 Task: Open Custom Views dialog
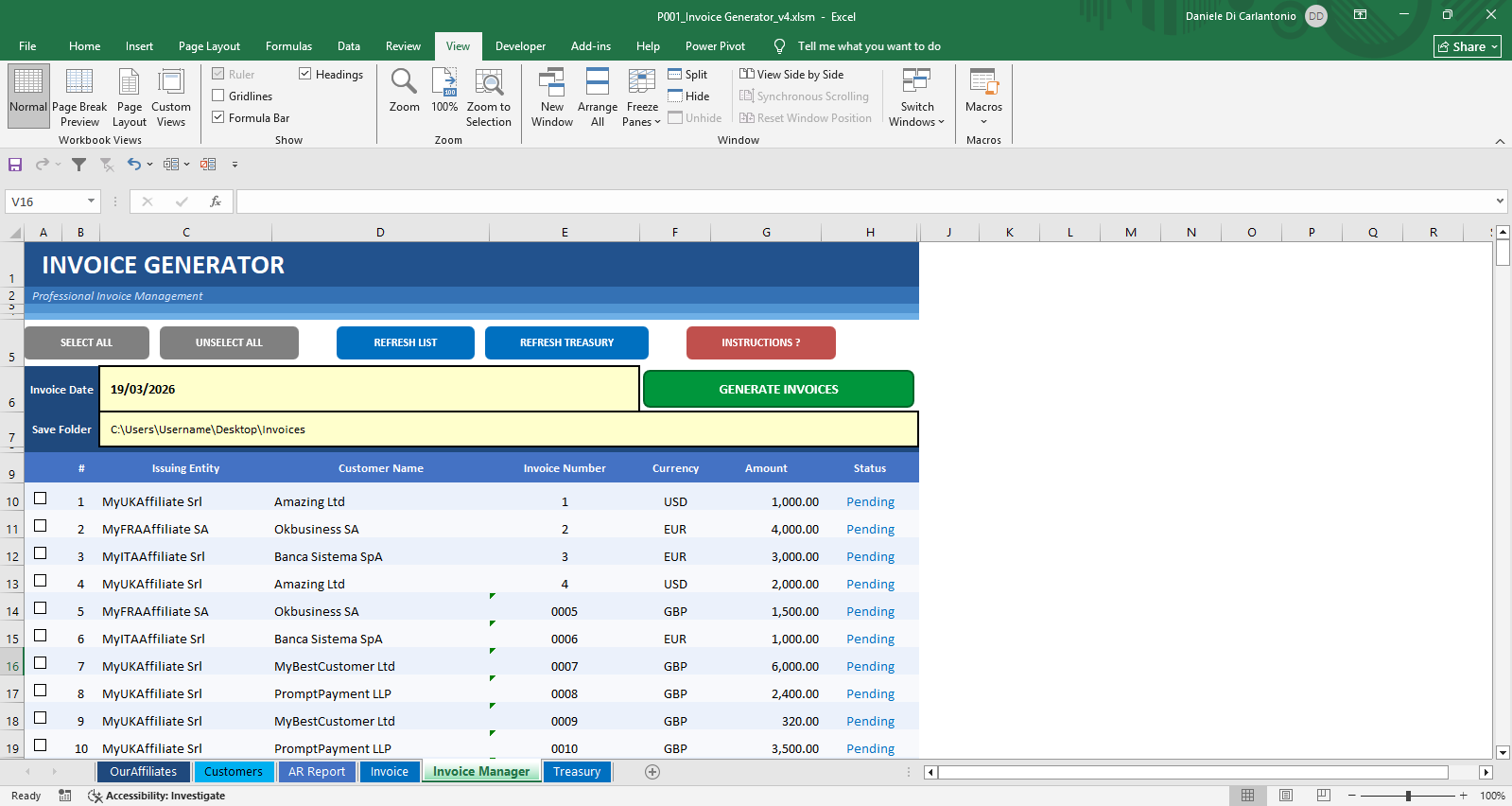pyautogui.click(x=171, y=96)
